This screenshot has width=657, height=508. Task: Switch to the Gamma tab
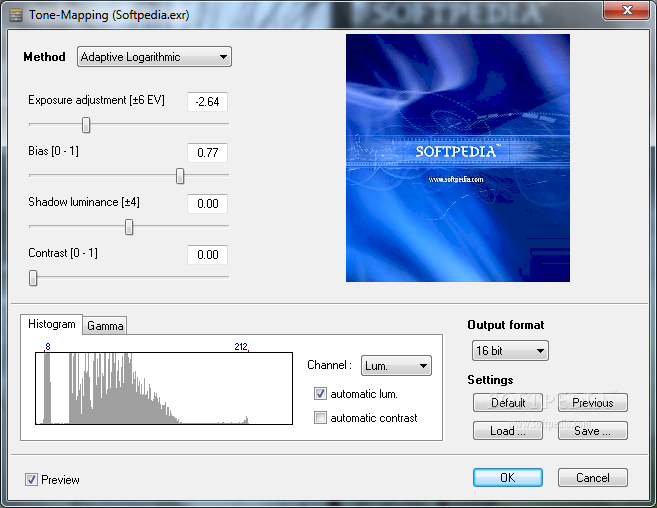105,326
